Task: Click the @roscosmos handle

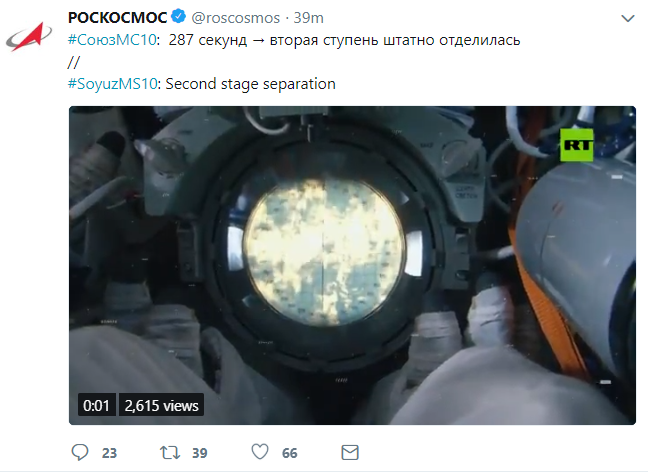Action: [236, 18]
